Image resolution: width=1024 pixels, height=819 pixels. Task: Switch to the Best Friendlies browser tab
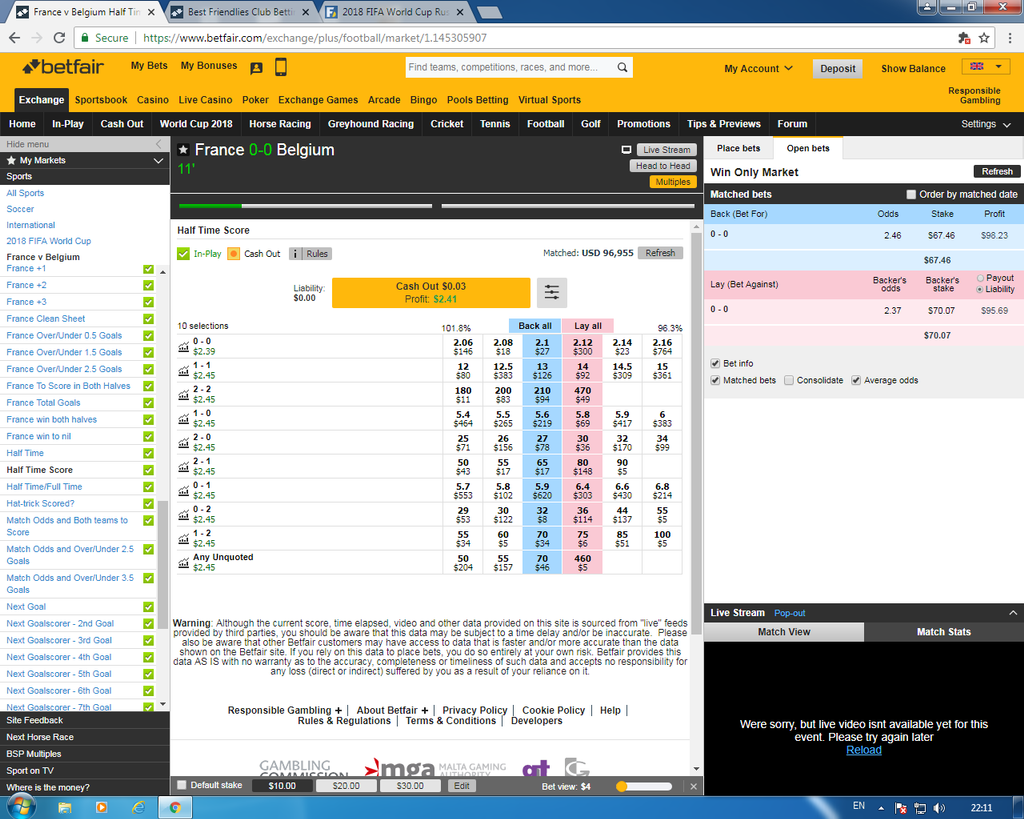point(240,12)
